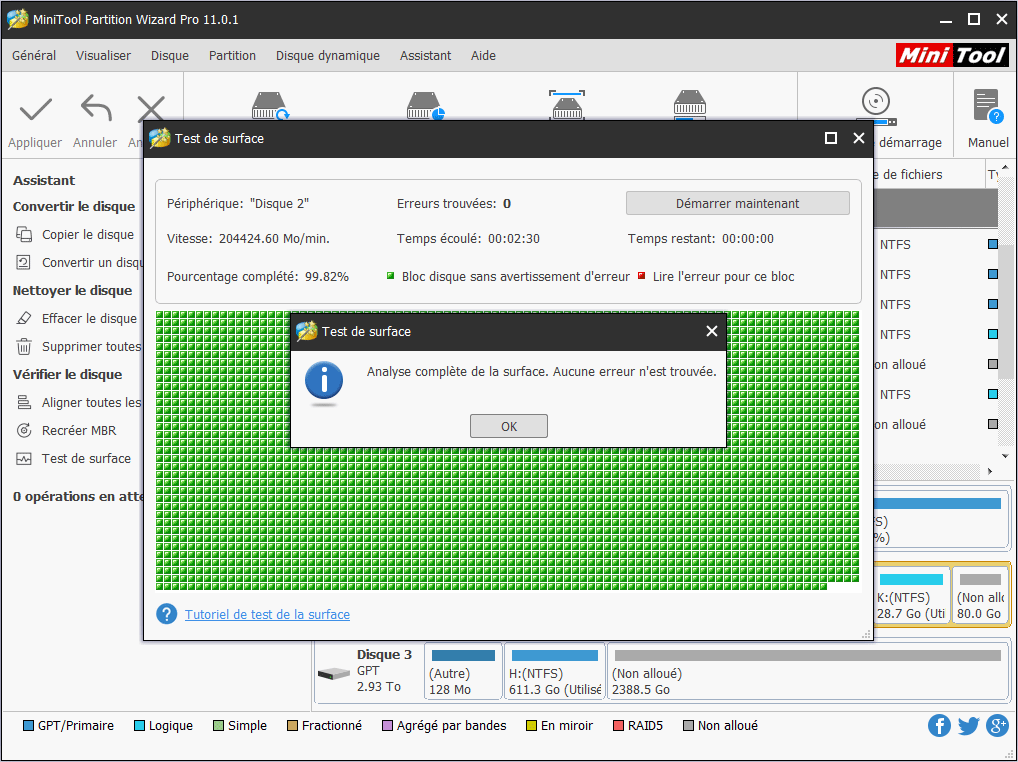Select the H:(NTFS) 611.3 Go partition
1018x762 pixels.
point(554,672)
